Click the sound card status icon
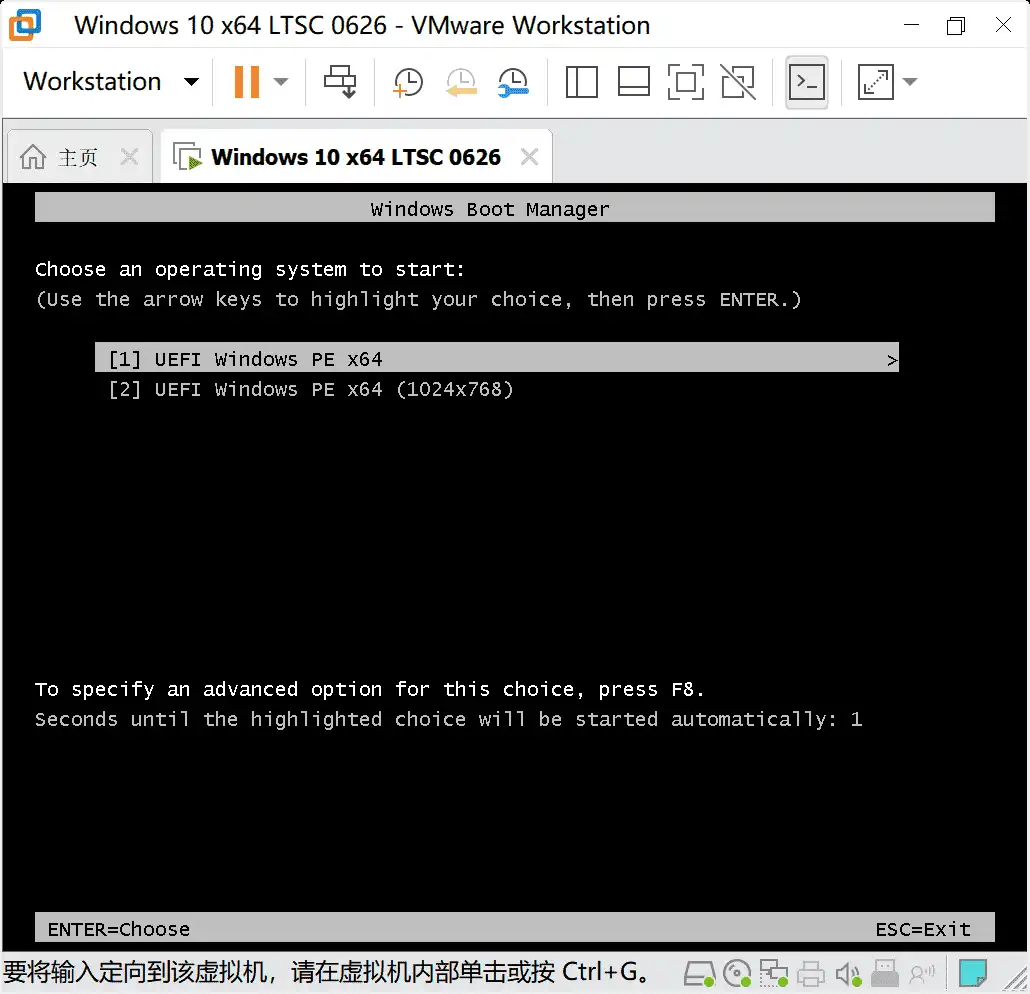The height and width of the screenshot is (994, 1030). (x=848, y=972)
